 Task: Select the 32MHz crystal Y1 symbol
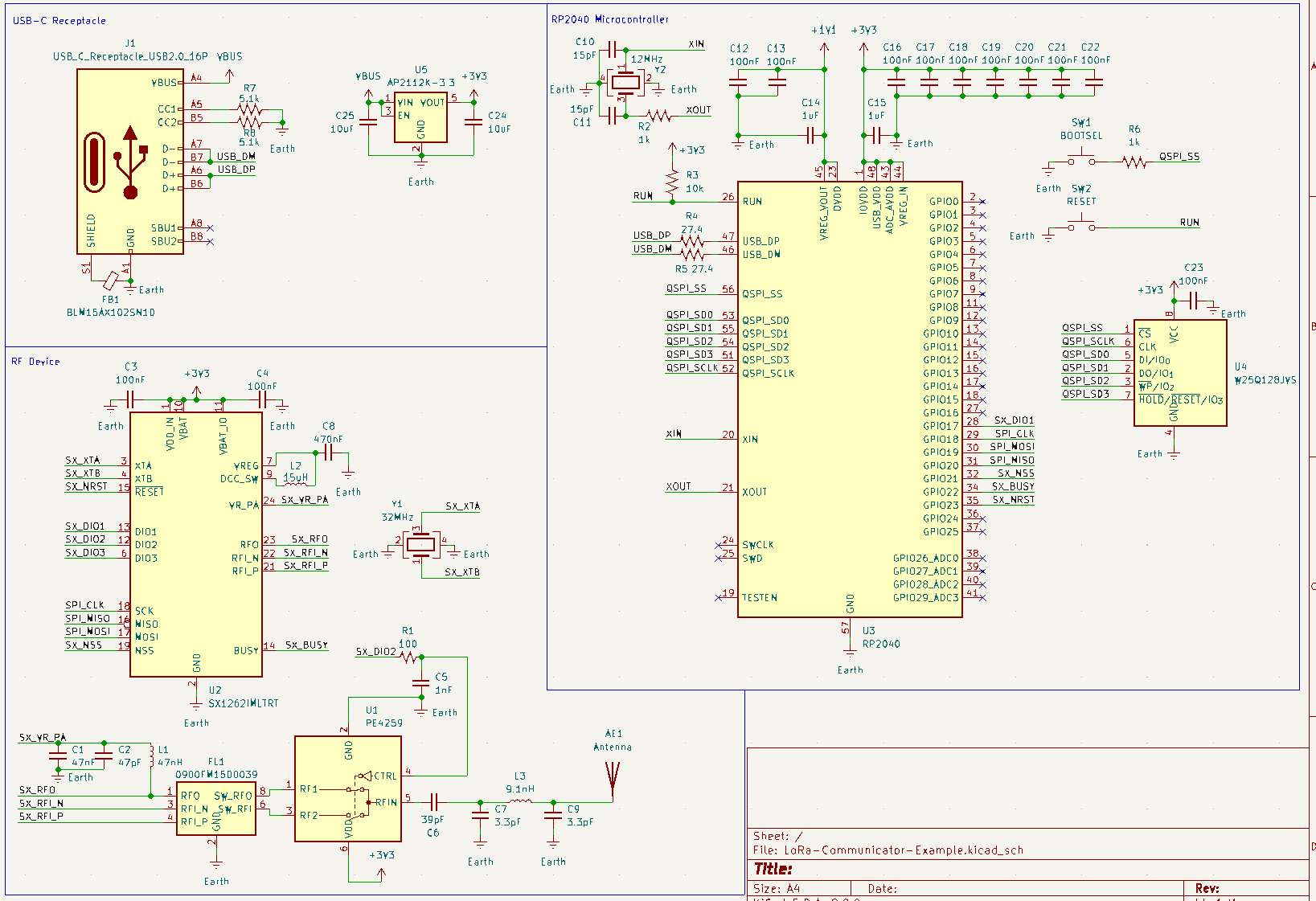[420, 545]
